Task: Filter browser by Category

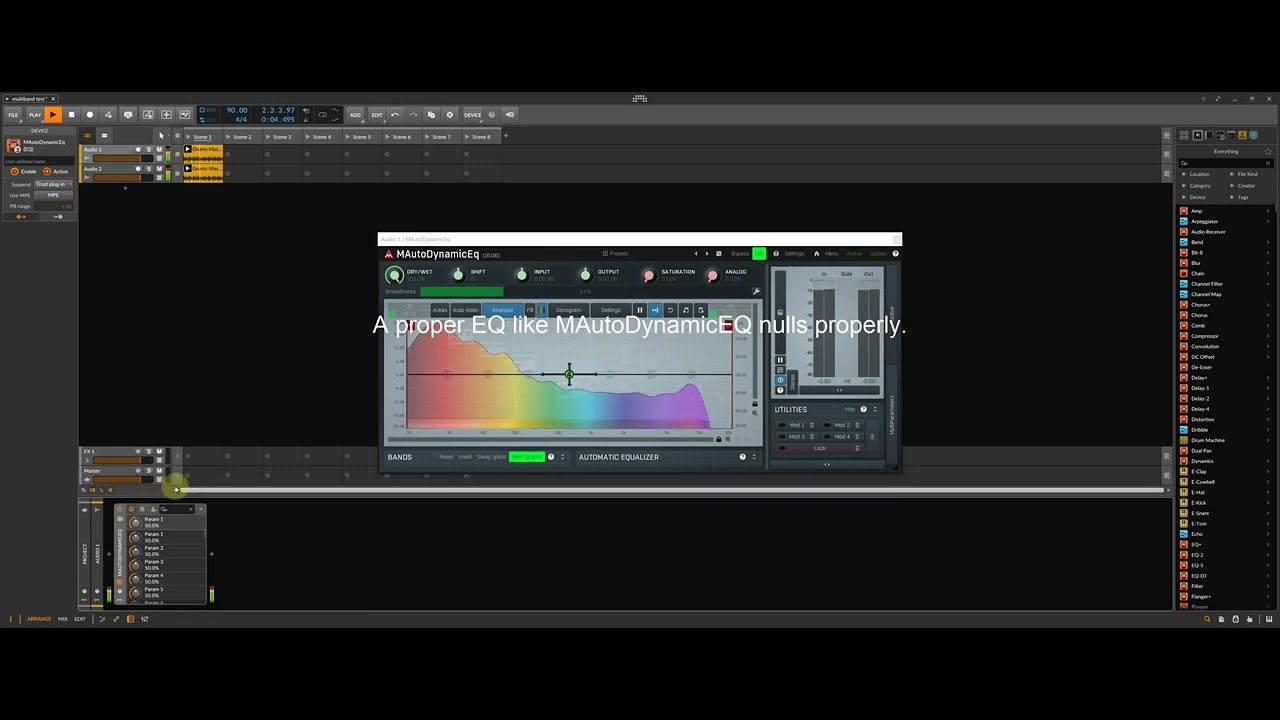Action: [x=1200, y=185]
